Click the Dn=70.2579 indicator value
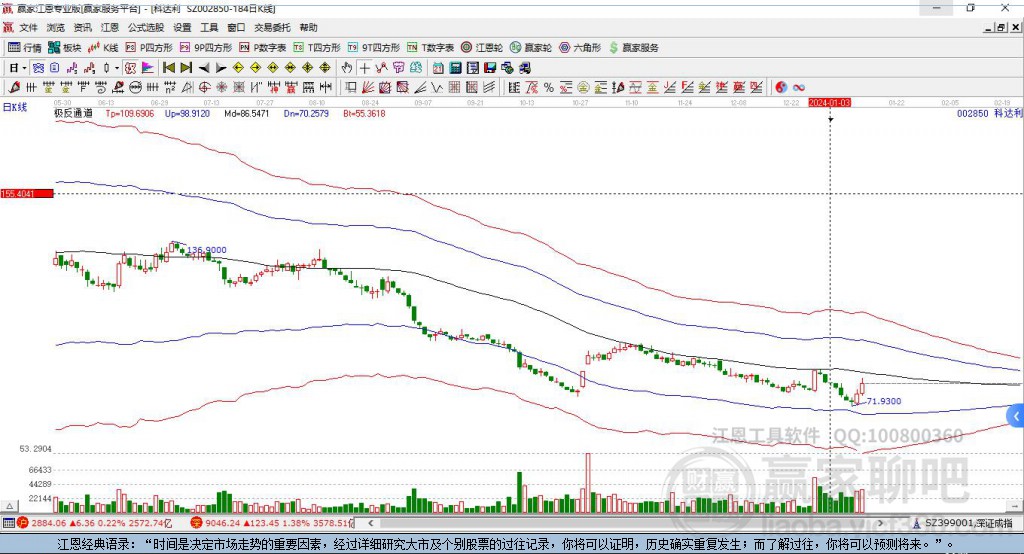1024x554 pixels. tap(306, 114)
